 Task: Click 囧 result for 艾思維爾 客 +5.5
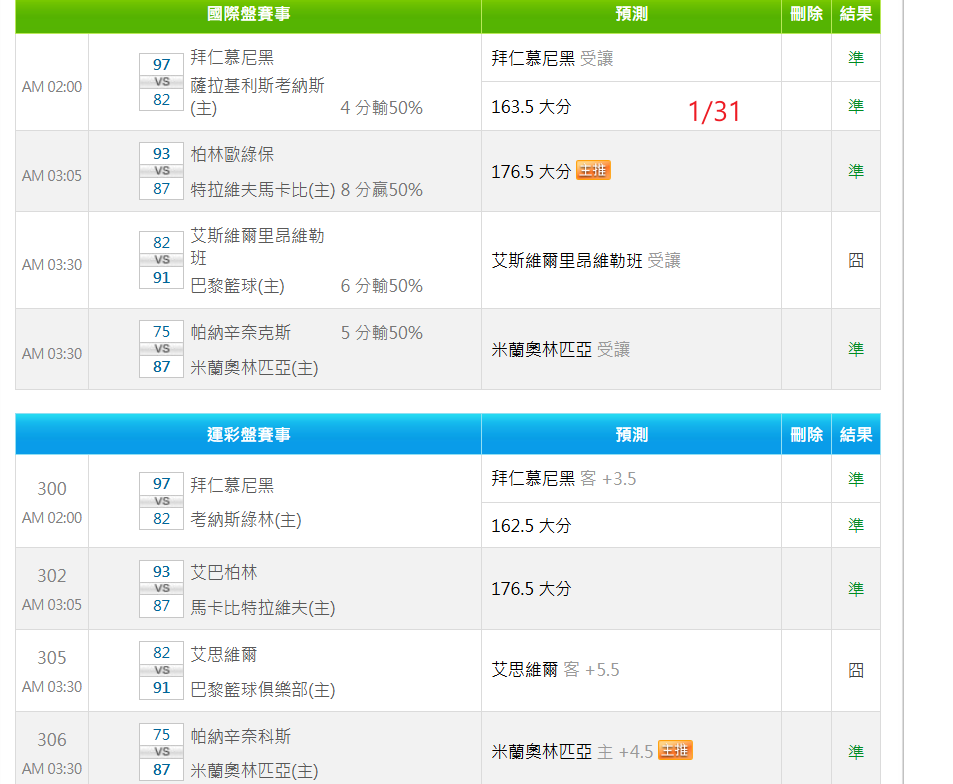pyautogui.click(x=856, y=670)
